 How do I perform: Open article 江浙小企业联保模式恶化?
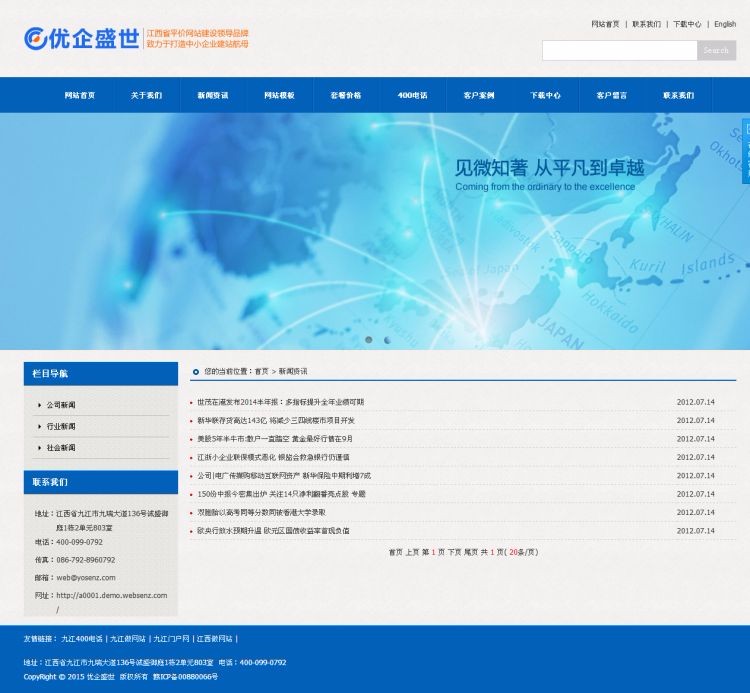click(273, 457)
